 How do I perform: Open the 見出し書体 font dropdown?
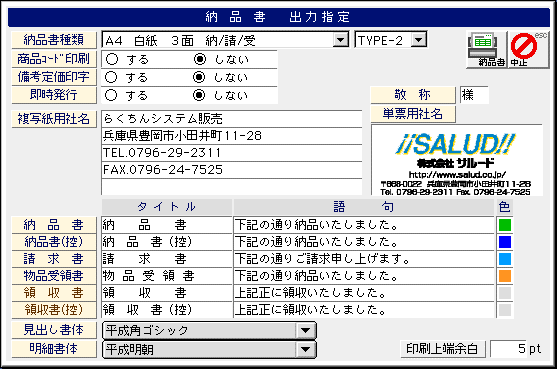(305, 331)
